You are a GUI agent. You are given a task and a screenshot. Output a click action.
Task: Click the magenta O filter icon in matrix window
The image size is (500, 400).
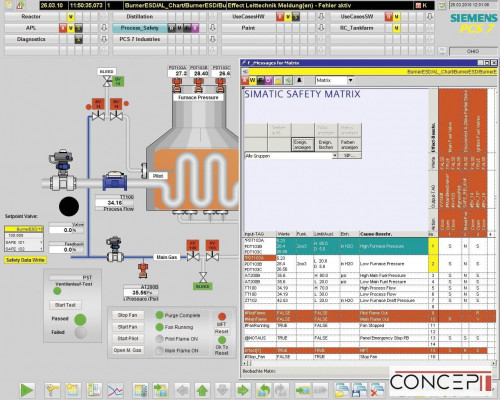269,80
